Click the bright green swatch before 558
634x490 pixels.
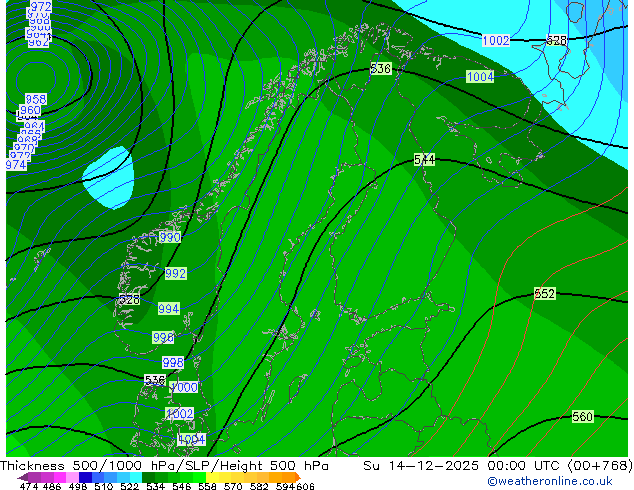(199, 477)
